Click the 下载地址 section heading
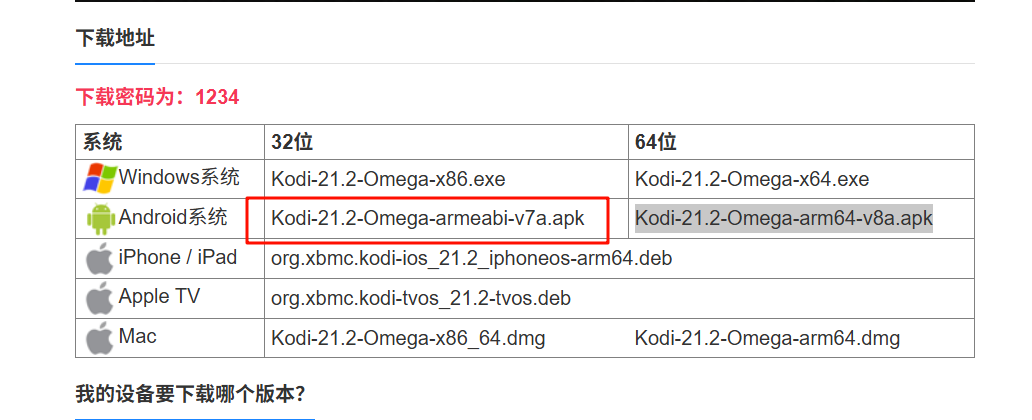 (115, 39)
